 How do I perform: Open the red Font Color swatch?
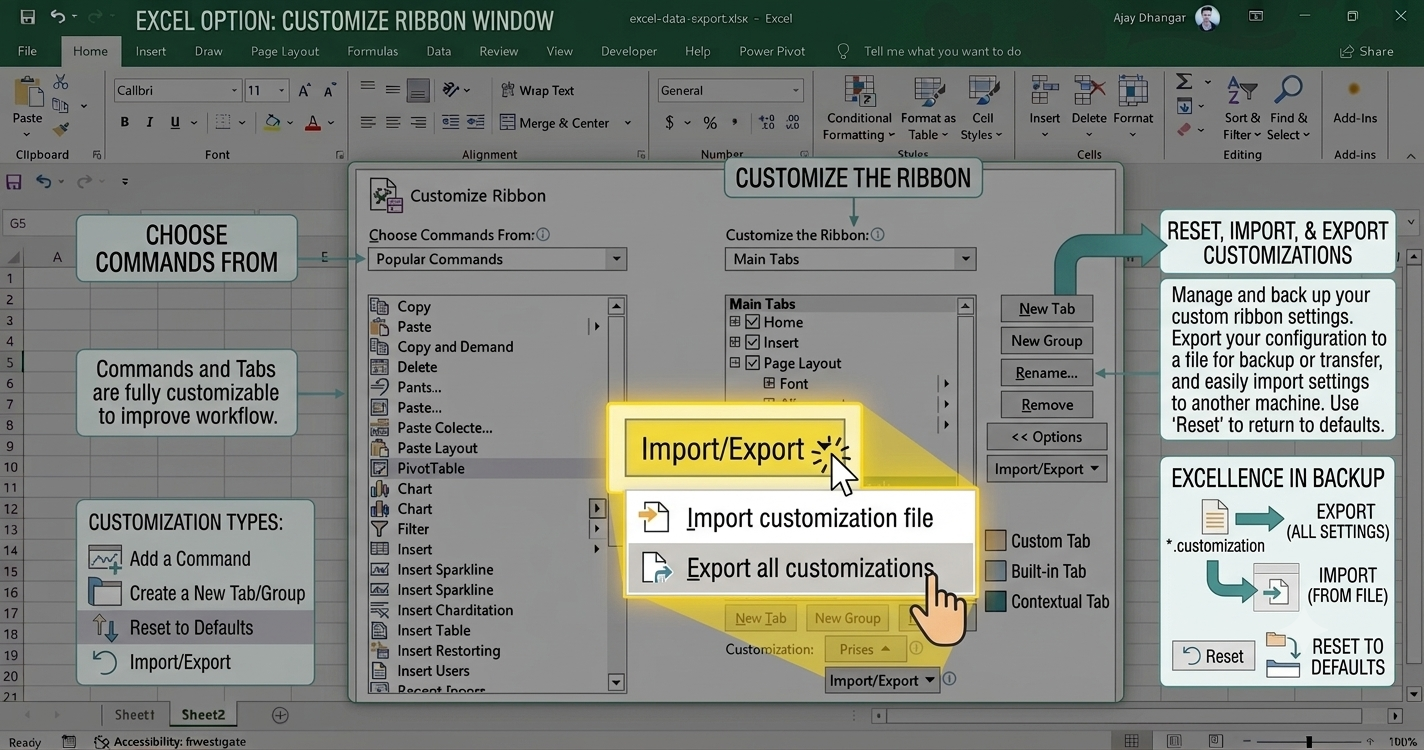313,123
